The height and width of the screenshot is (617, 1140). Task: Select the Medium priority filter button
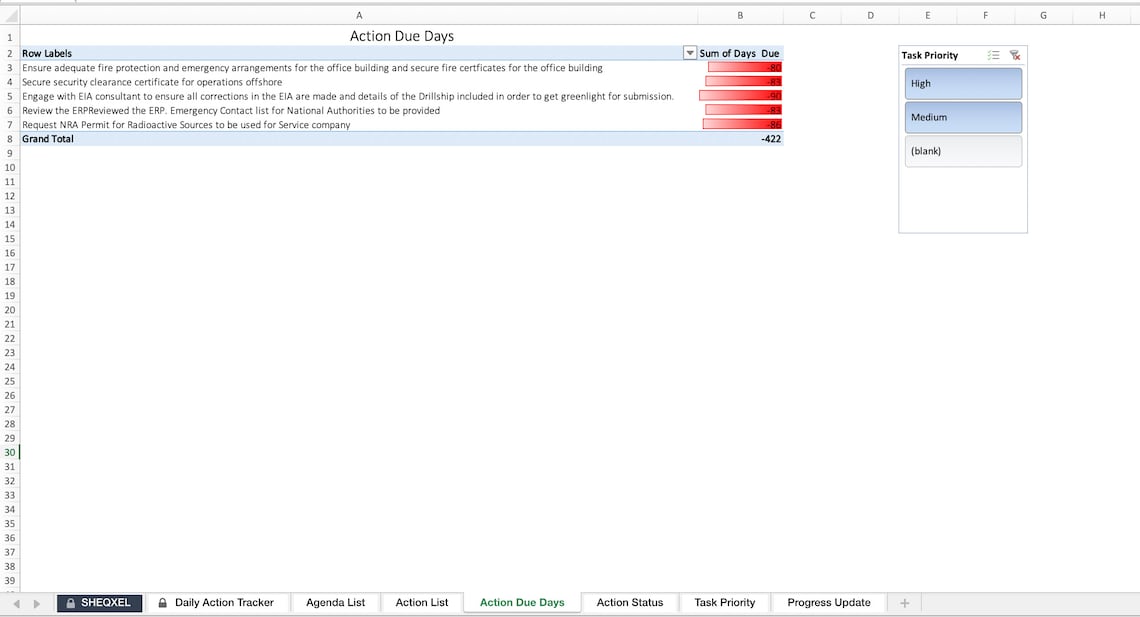click(x=962, y=117)
